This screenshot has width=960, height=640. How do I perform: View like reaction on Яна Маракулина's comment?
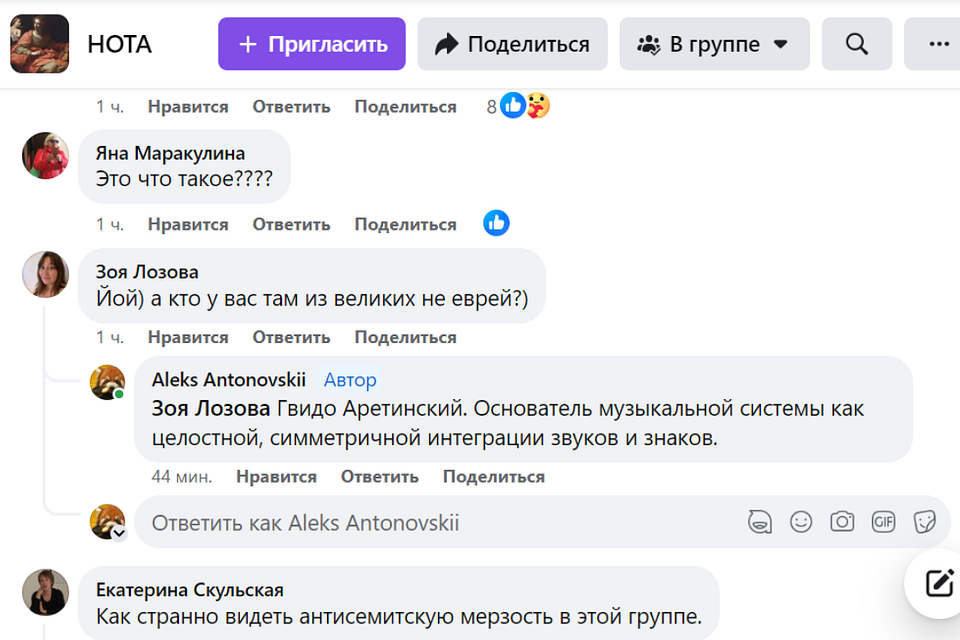(496, 223)
